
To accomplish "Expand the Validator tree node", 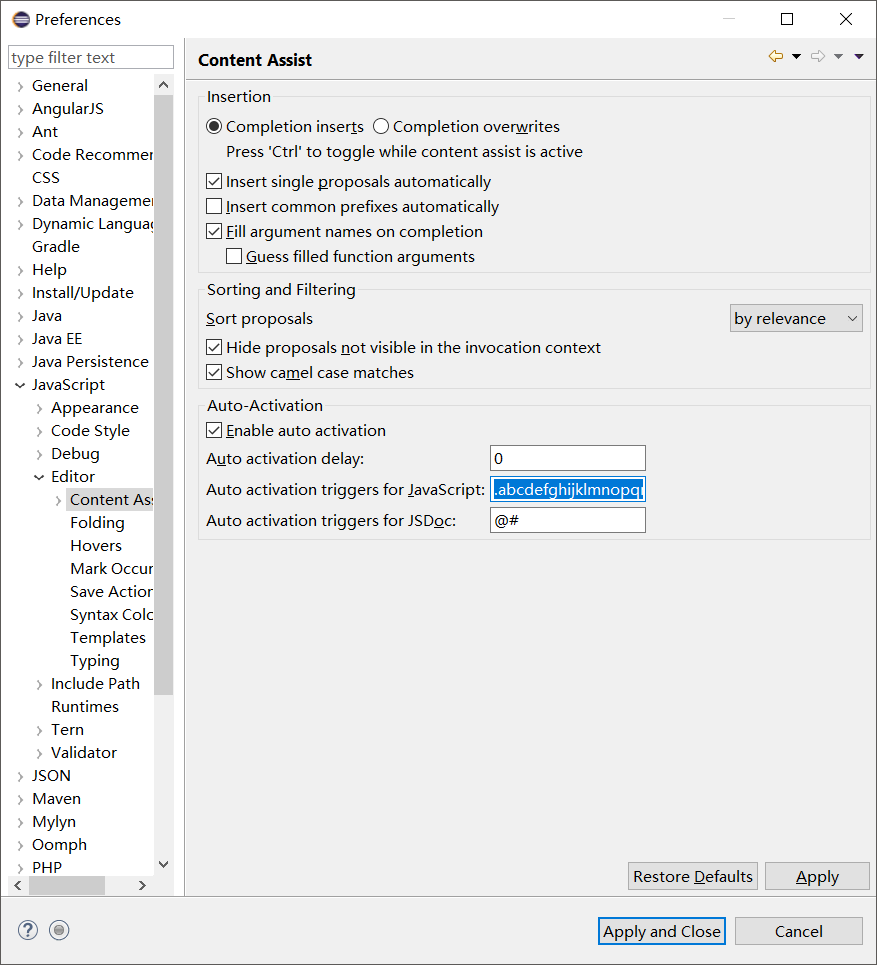I will [39, 753].
